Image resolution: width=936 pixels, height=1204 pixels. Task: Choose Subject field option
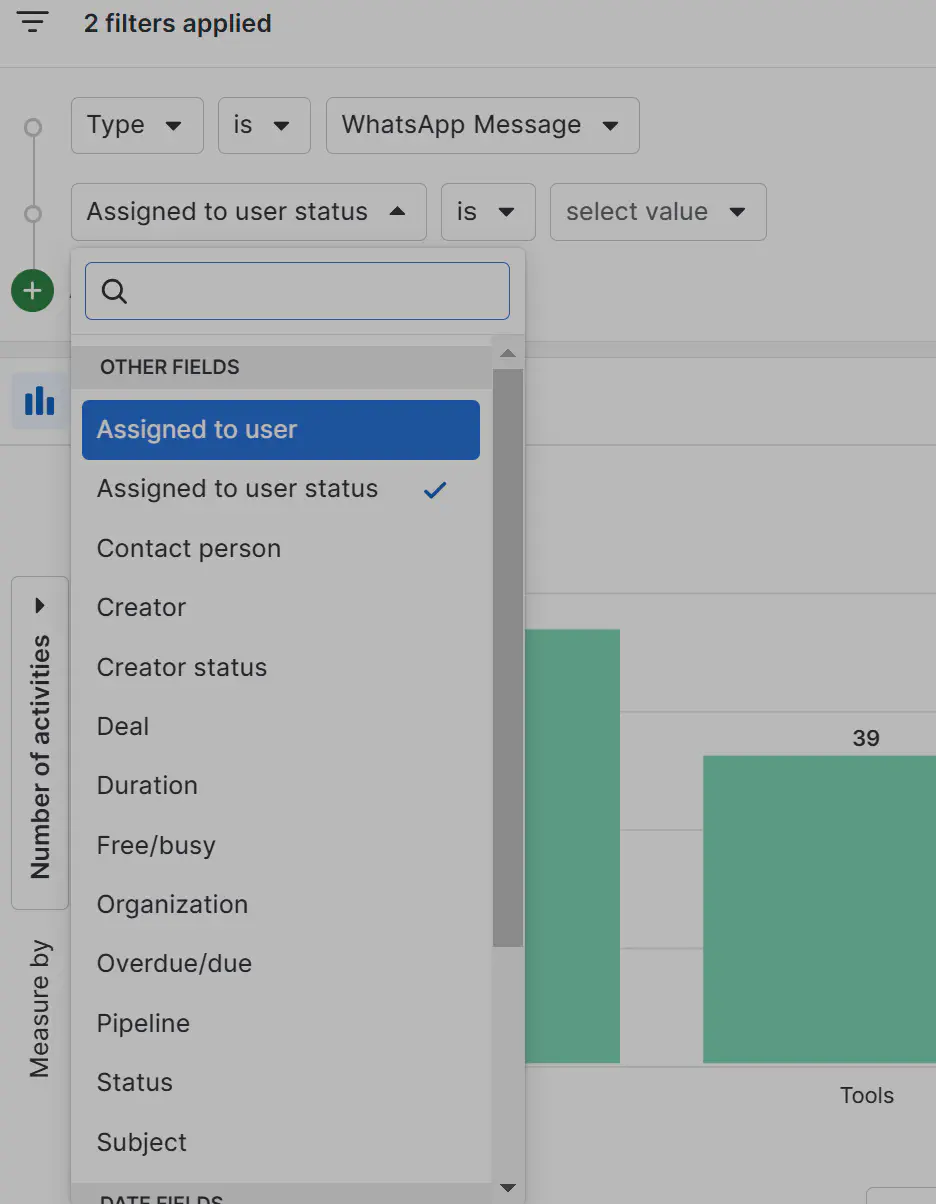tap(281, 1142)
